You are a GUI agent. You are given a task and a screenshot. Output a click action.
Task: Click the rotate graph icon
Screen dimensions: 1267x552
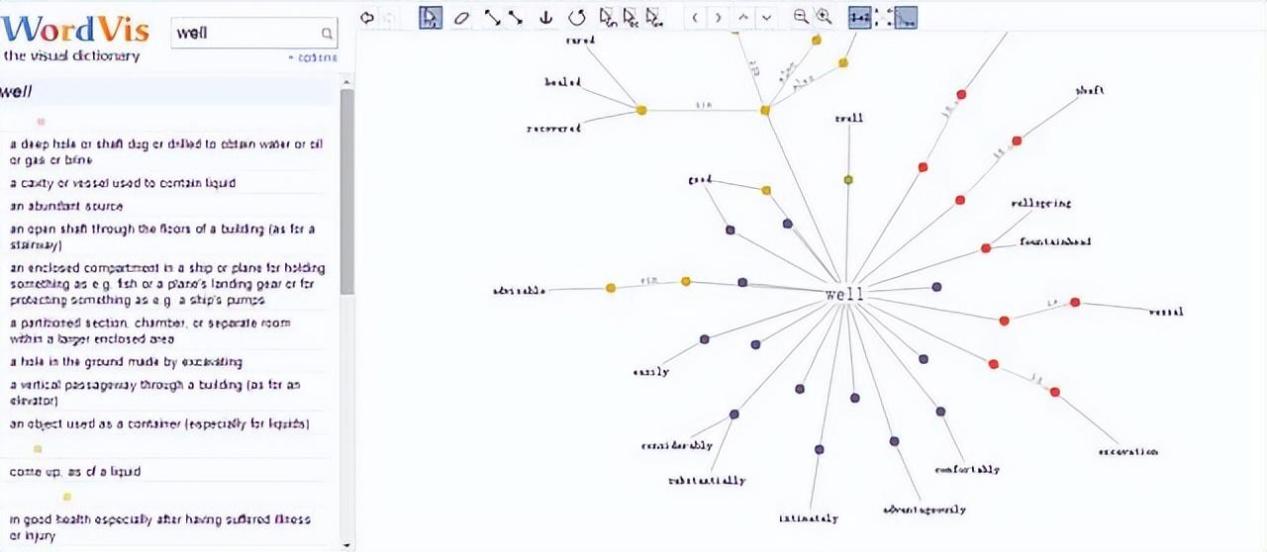(577, 17)
